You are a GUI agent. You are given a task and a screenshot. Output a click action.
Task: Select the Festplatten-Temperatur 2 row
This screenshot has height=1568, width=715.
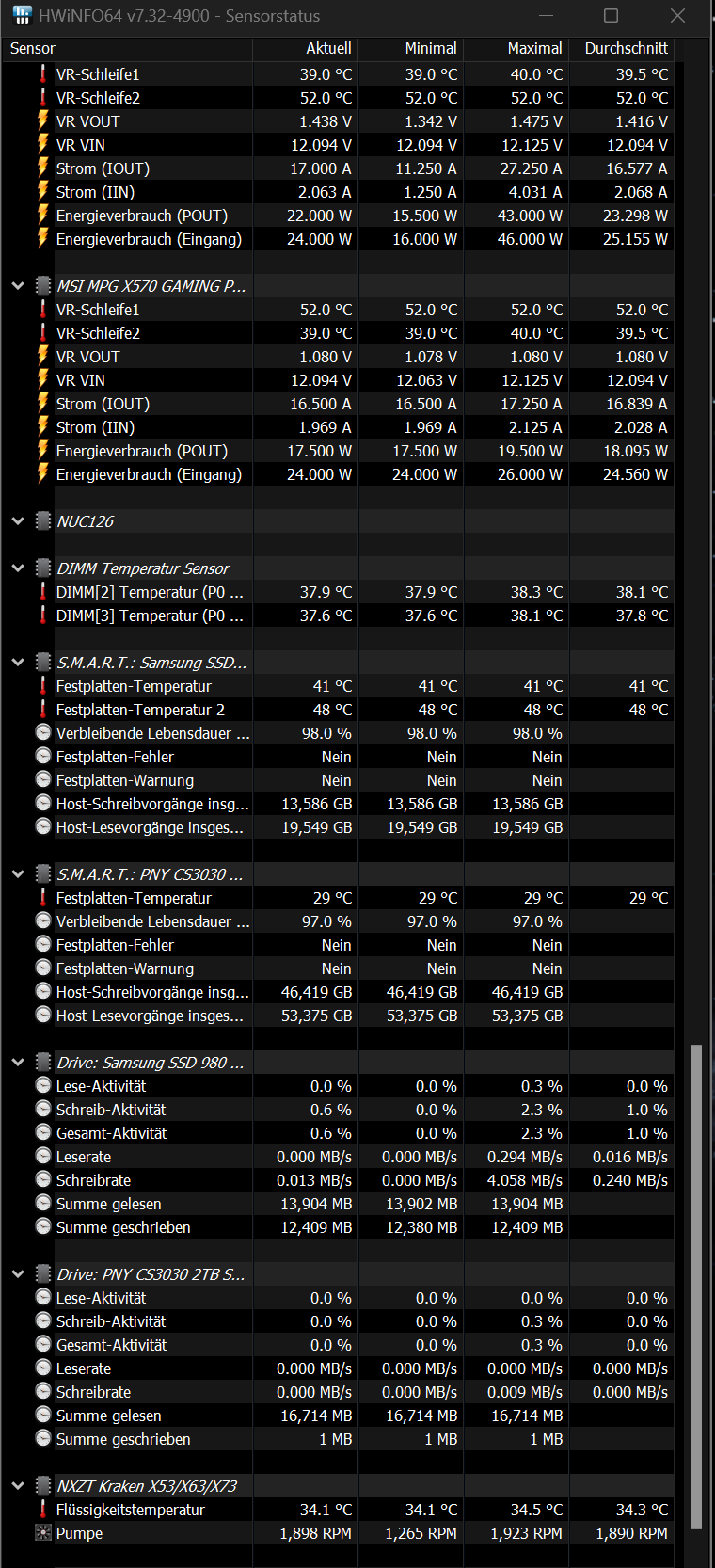pyautogui.click(x=337, y=710)
